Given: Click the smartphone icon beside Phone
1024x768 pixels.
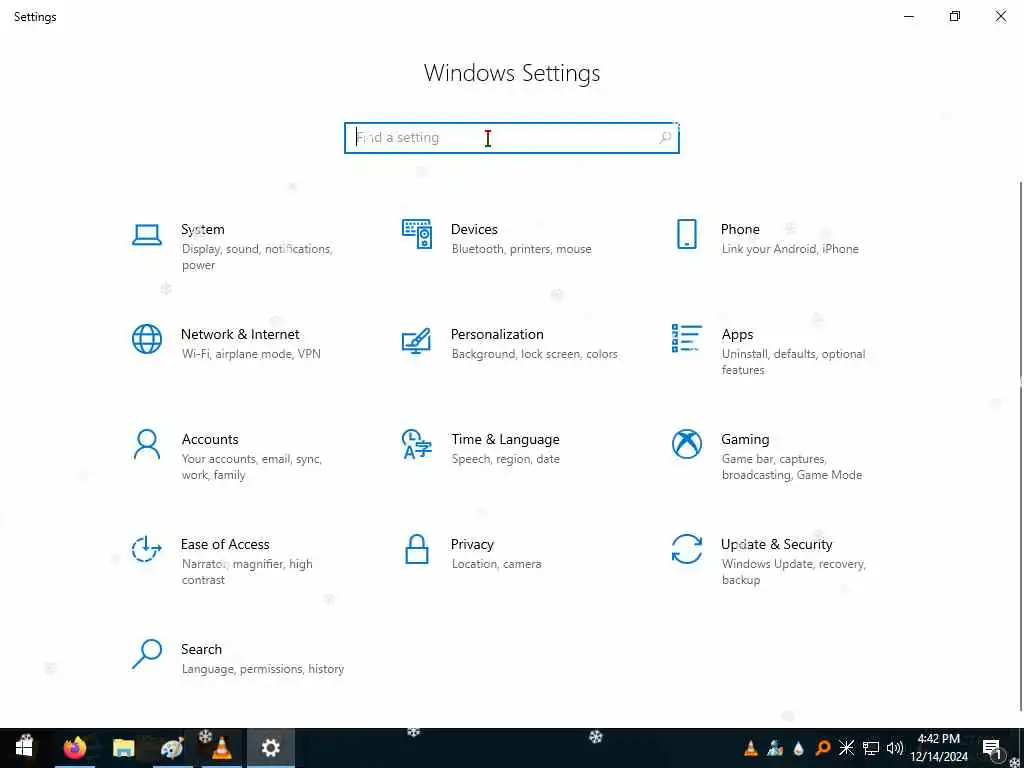Looking at the screenshot, I should coord(686,234).
